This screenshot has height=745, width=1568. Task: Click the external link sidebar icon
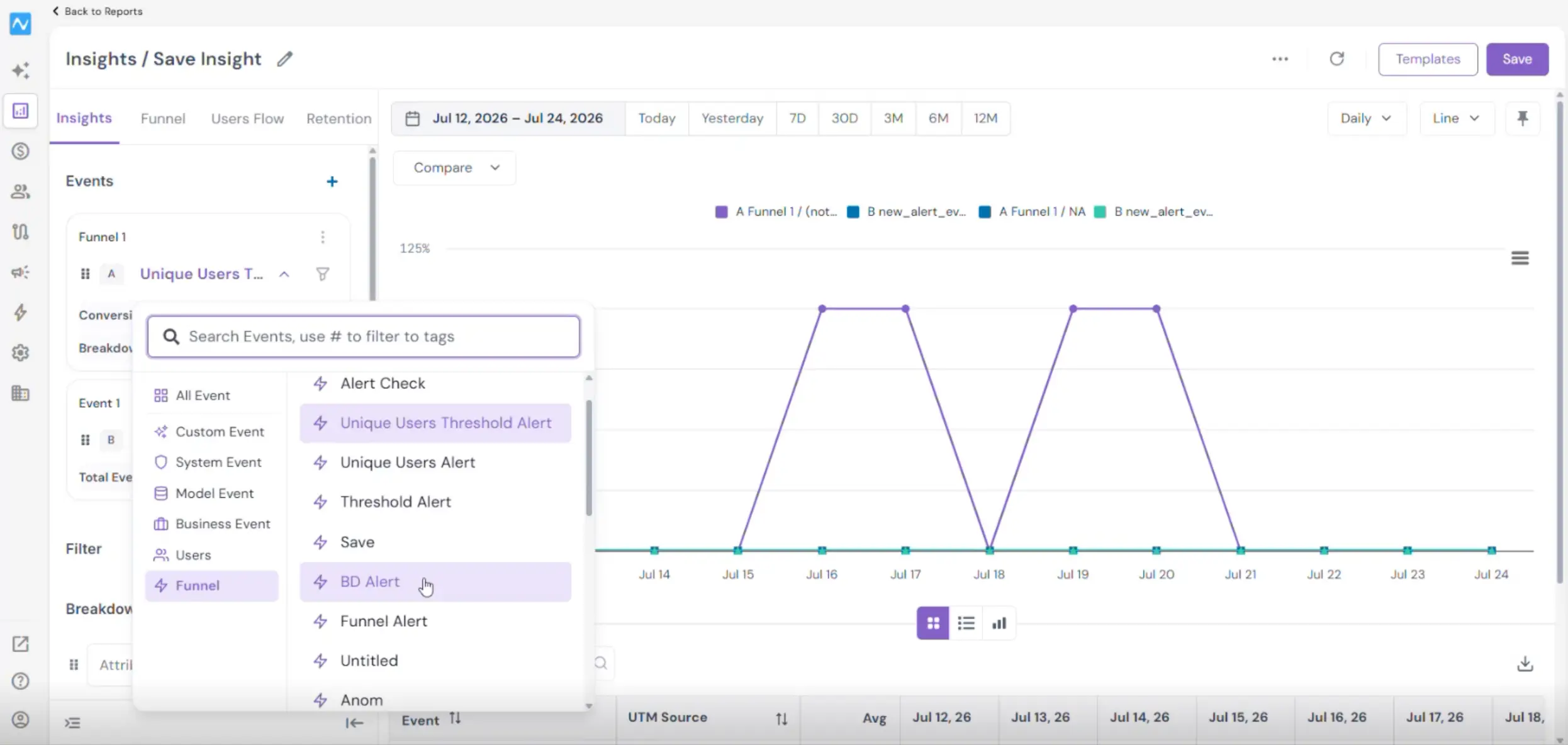(x=20, y=644)
